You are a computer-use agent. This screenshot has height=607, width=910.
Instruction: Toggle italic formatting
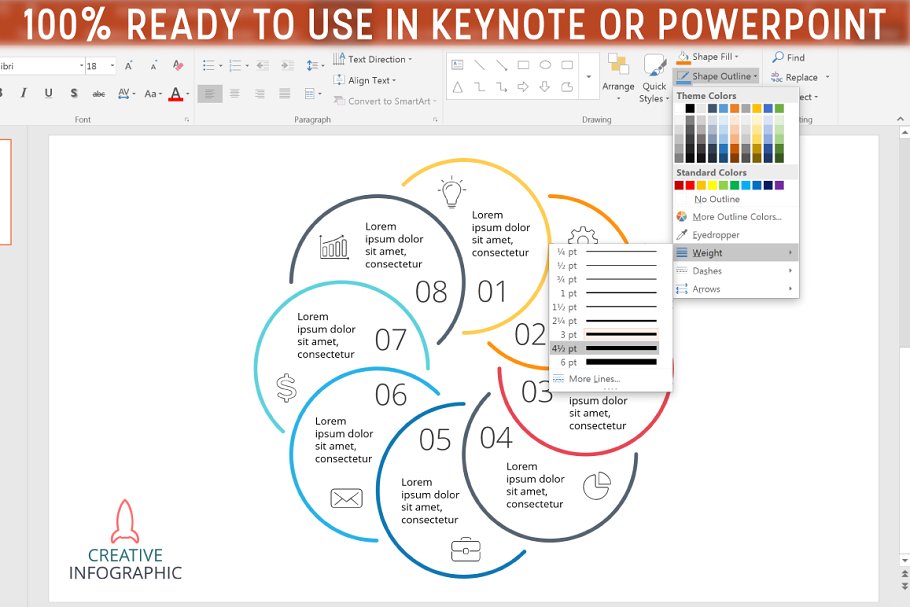pyautogui.click(x=25, y=94)
